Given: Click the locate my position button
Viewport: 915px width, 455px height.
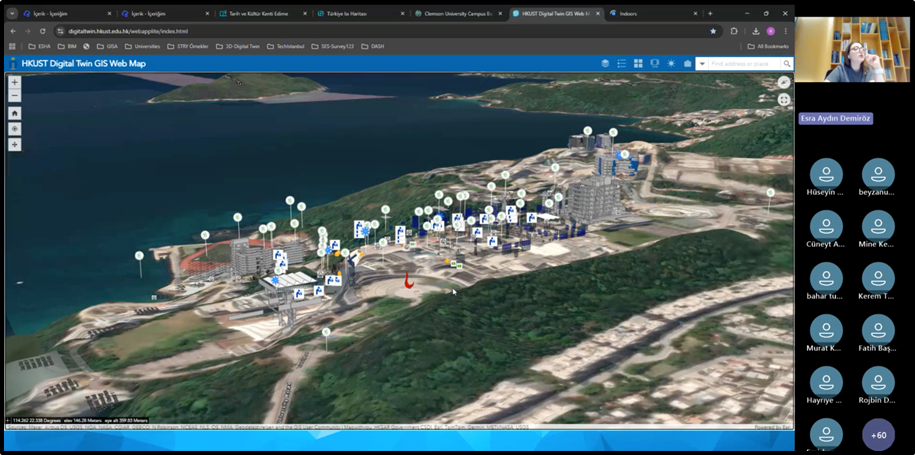Looking at the screenshot, I should point(14,129).
